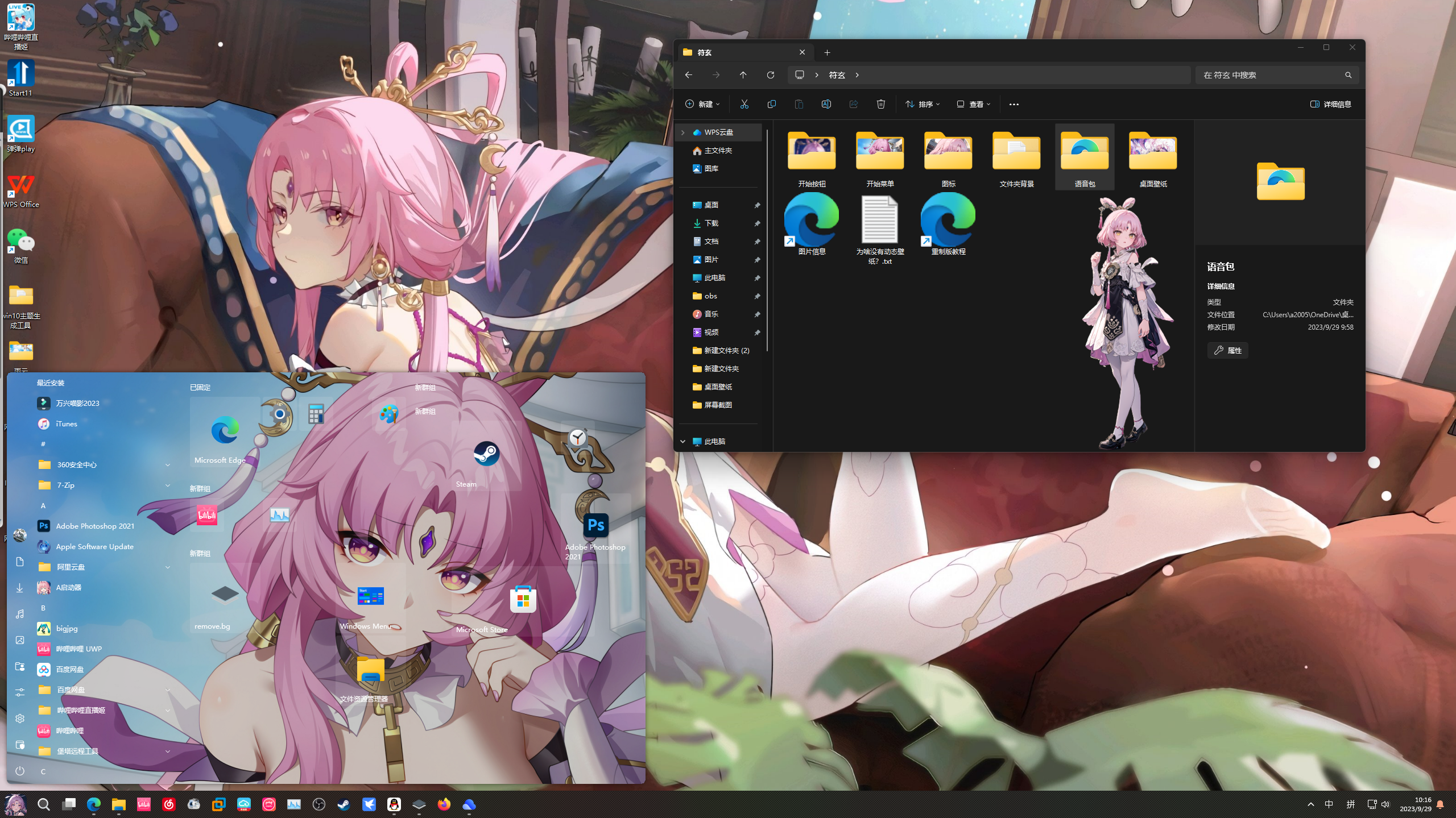The image size is (1456, 818).
Task: Go up one folder with Up arrow
Action: pyautogui.click(x=743, y=75)
